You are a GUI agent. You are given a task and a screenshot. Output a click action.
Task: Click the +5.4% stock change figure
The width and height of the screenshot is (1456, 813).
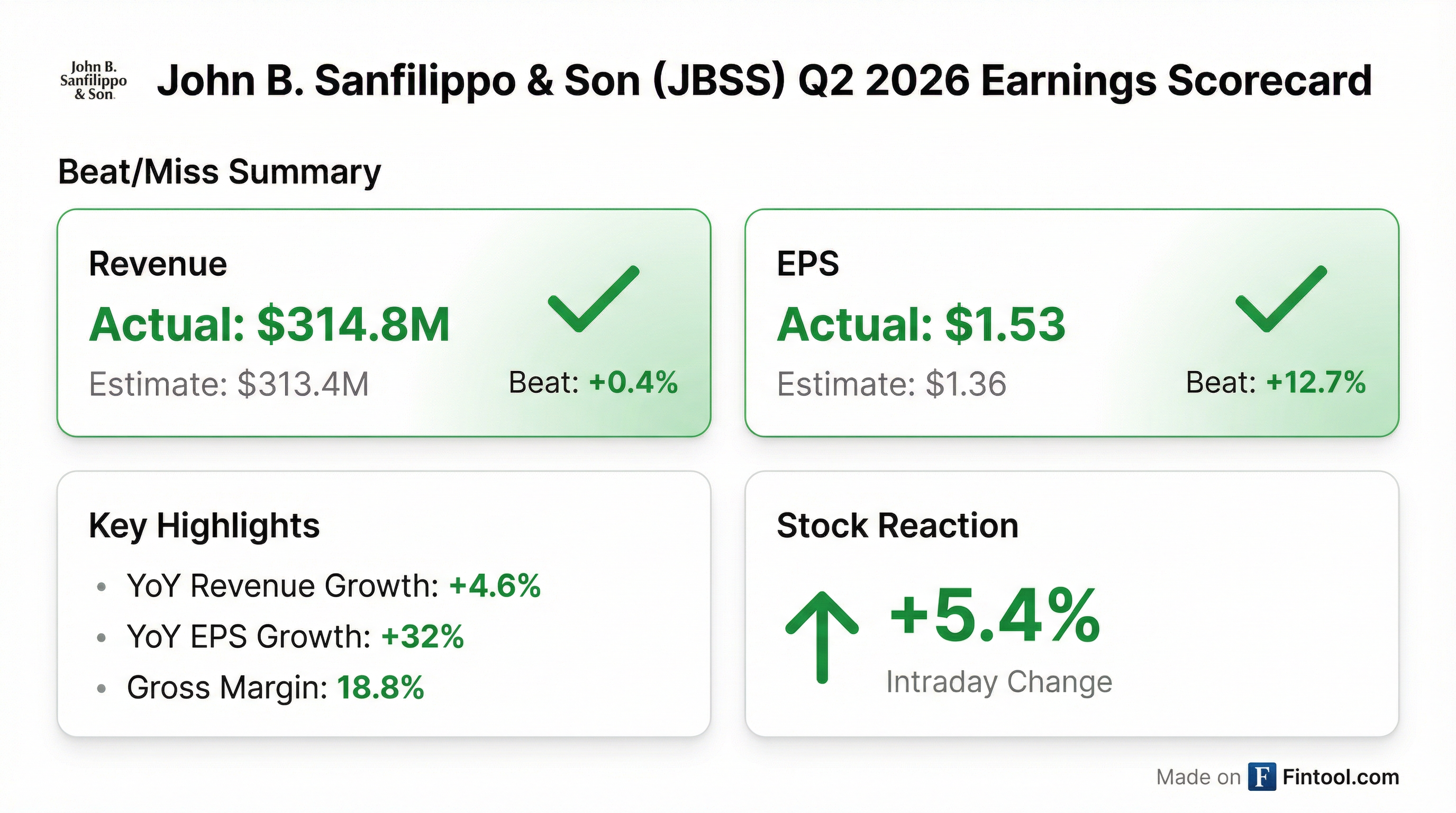[995, 616]
